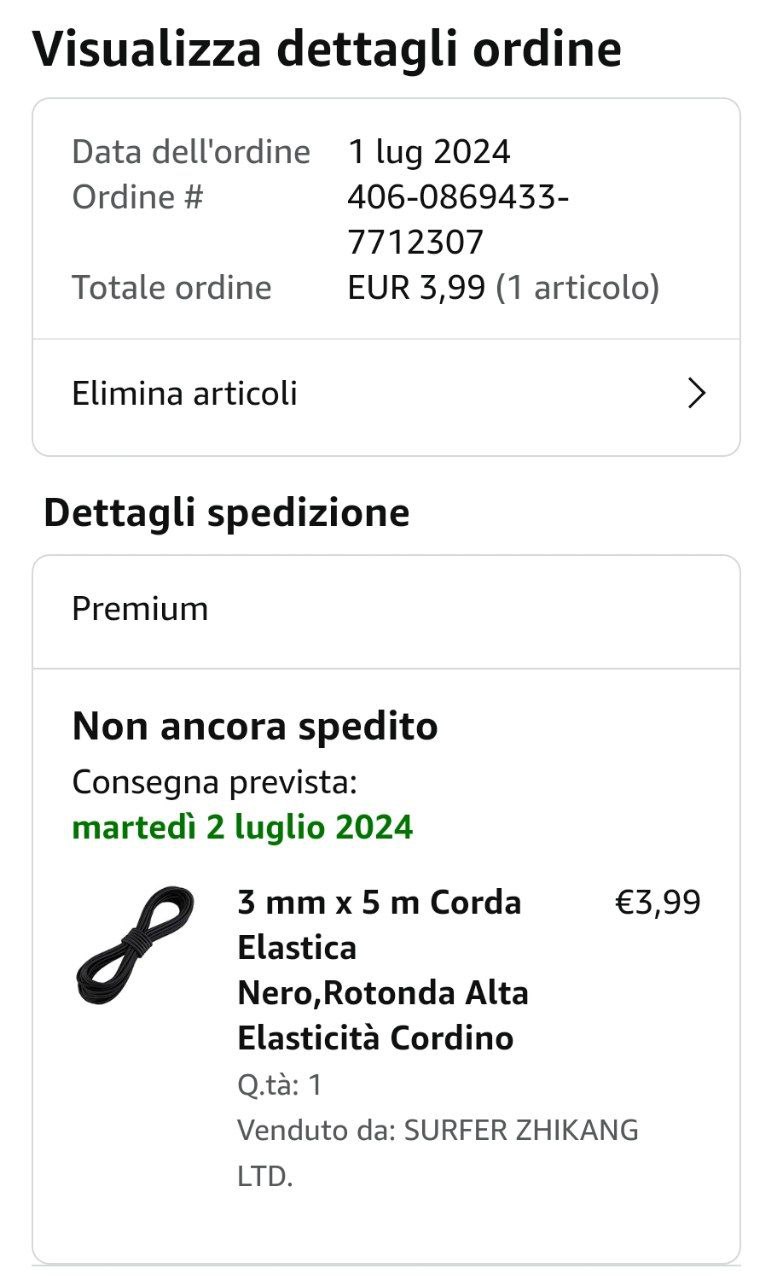This screenshot has height=1280, width=771.
Task: Click the Ordine # label
Action: tap(138, 197)
